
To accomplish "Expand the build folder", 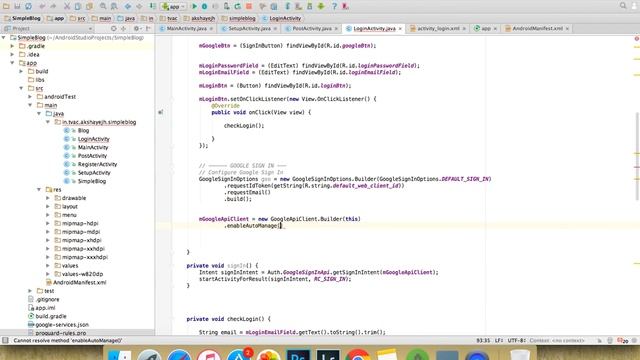I will (x=22, y=71).
